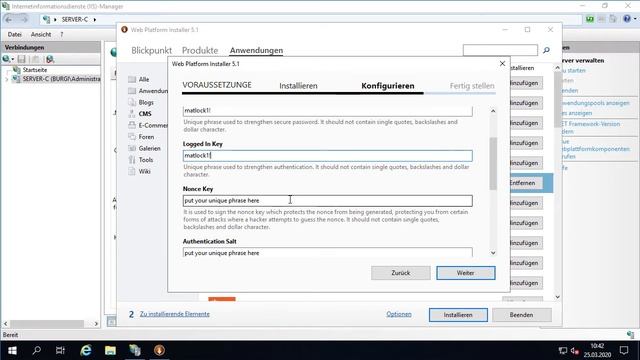Image resolution: width=640 pixels, height=360 pixels.
Task: Click into the Nonce Key input field
Action: tap(327, 200)
